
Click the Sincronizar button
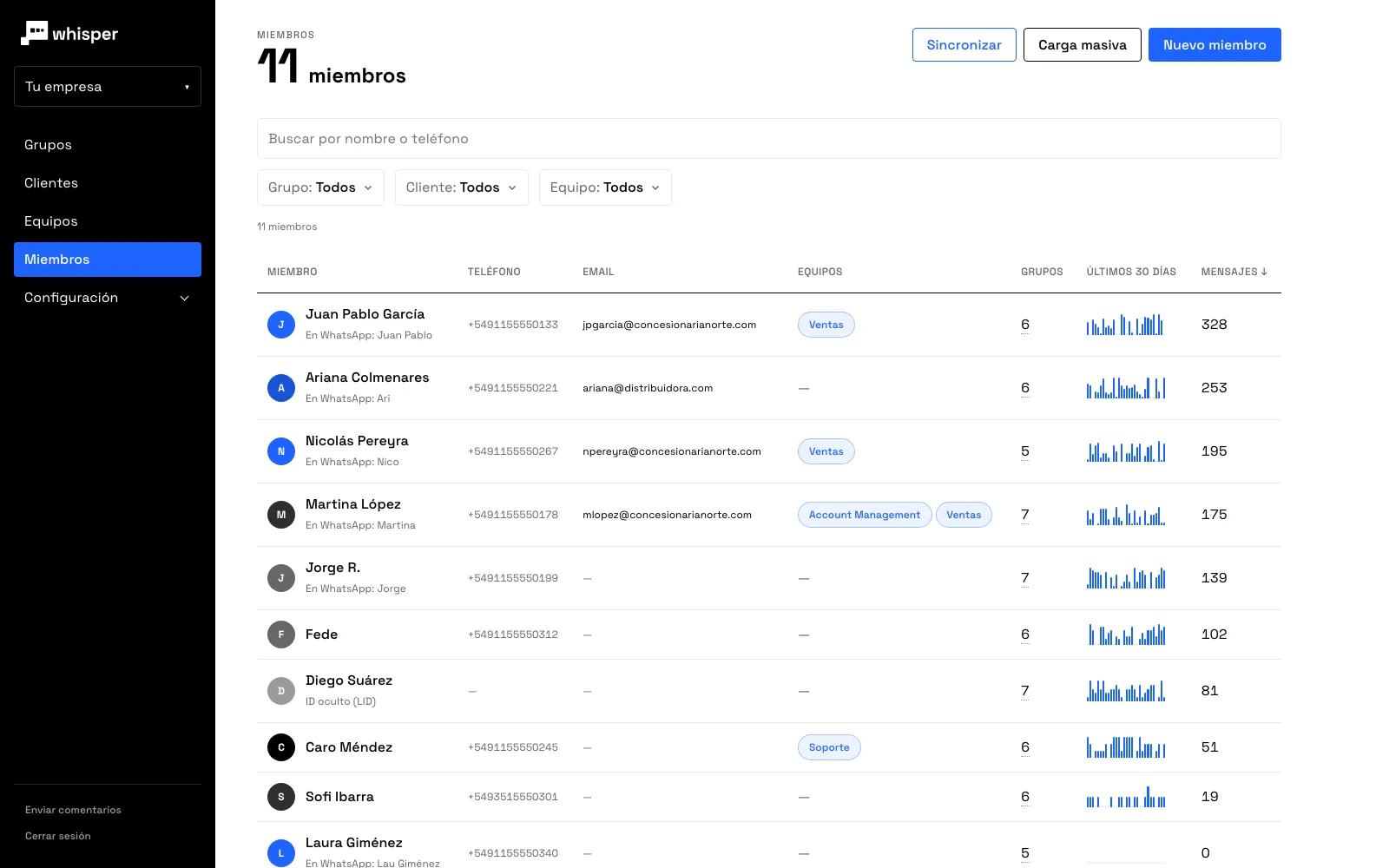pos(964,45)
